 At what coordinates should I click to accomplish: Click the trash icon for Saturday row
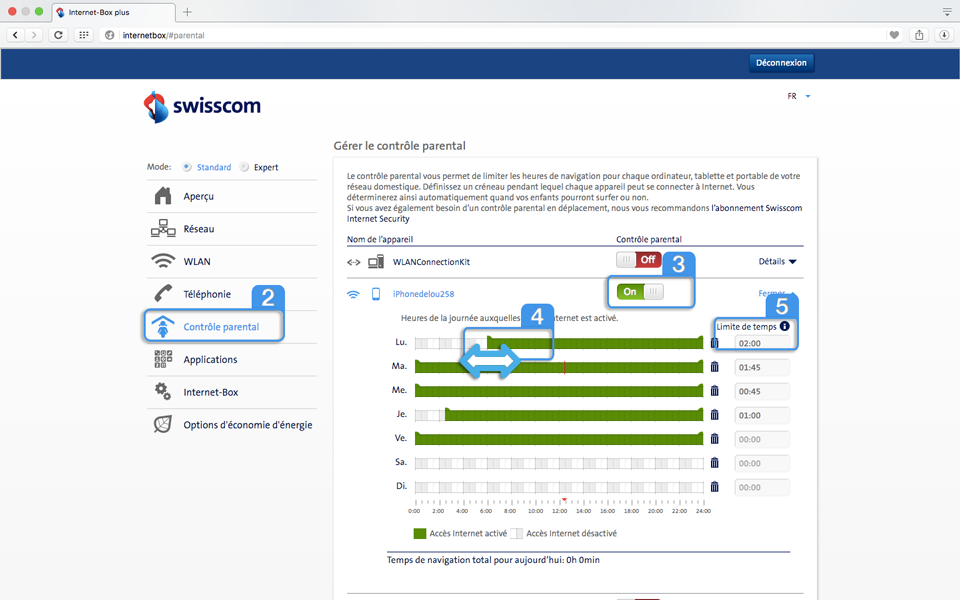tap(714, 463)
